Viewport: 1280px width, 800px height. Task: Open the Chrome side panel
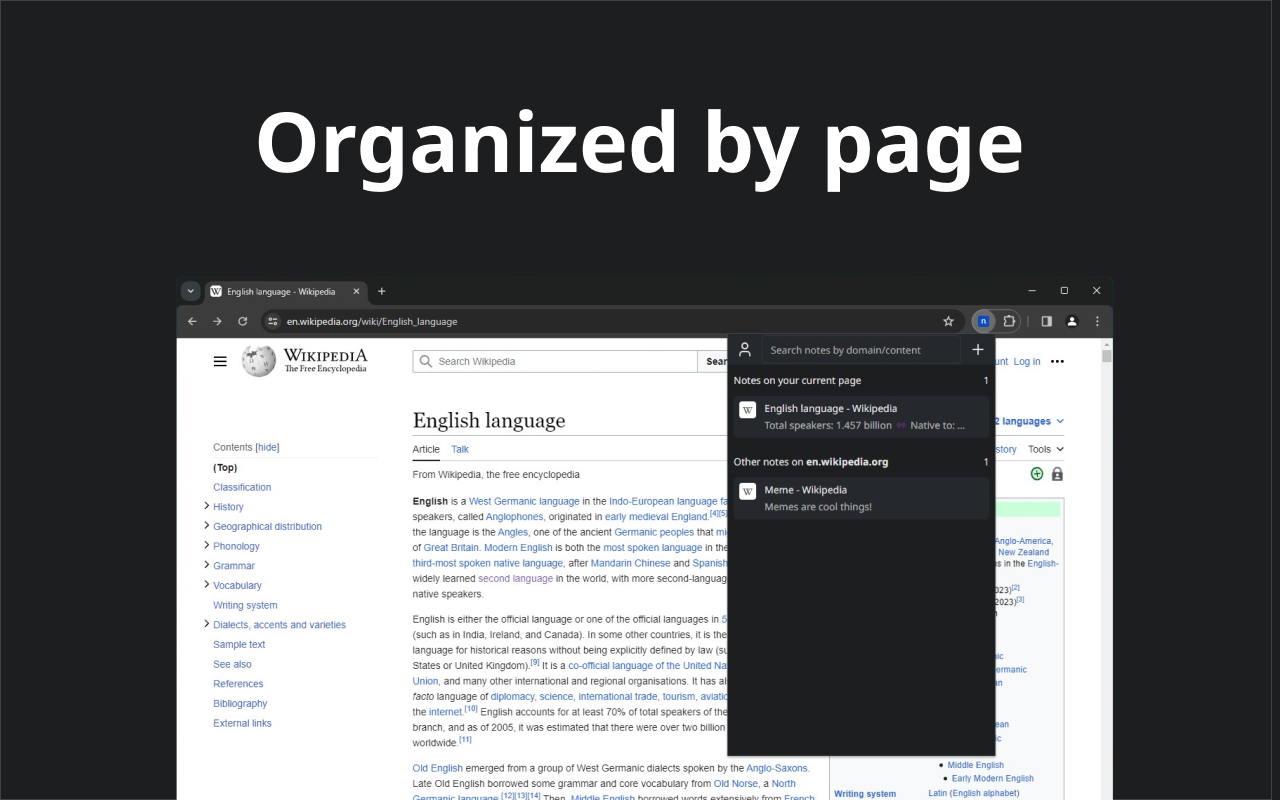click(1046, 321)
